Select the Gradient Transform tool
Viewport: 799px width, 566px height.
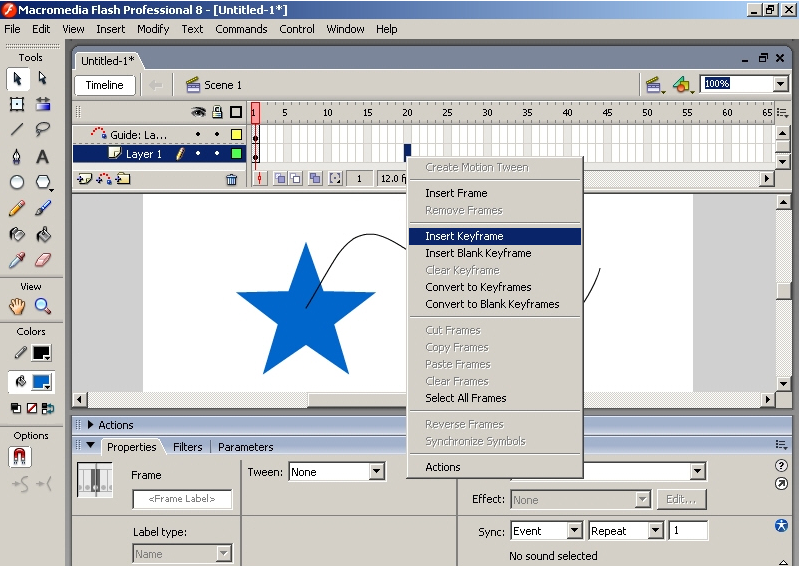[x=43, y=104]
